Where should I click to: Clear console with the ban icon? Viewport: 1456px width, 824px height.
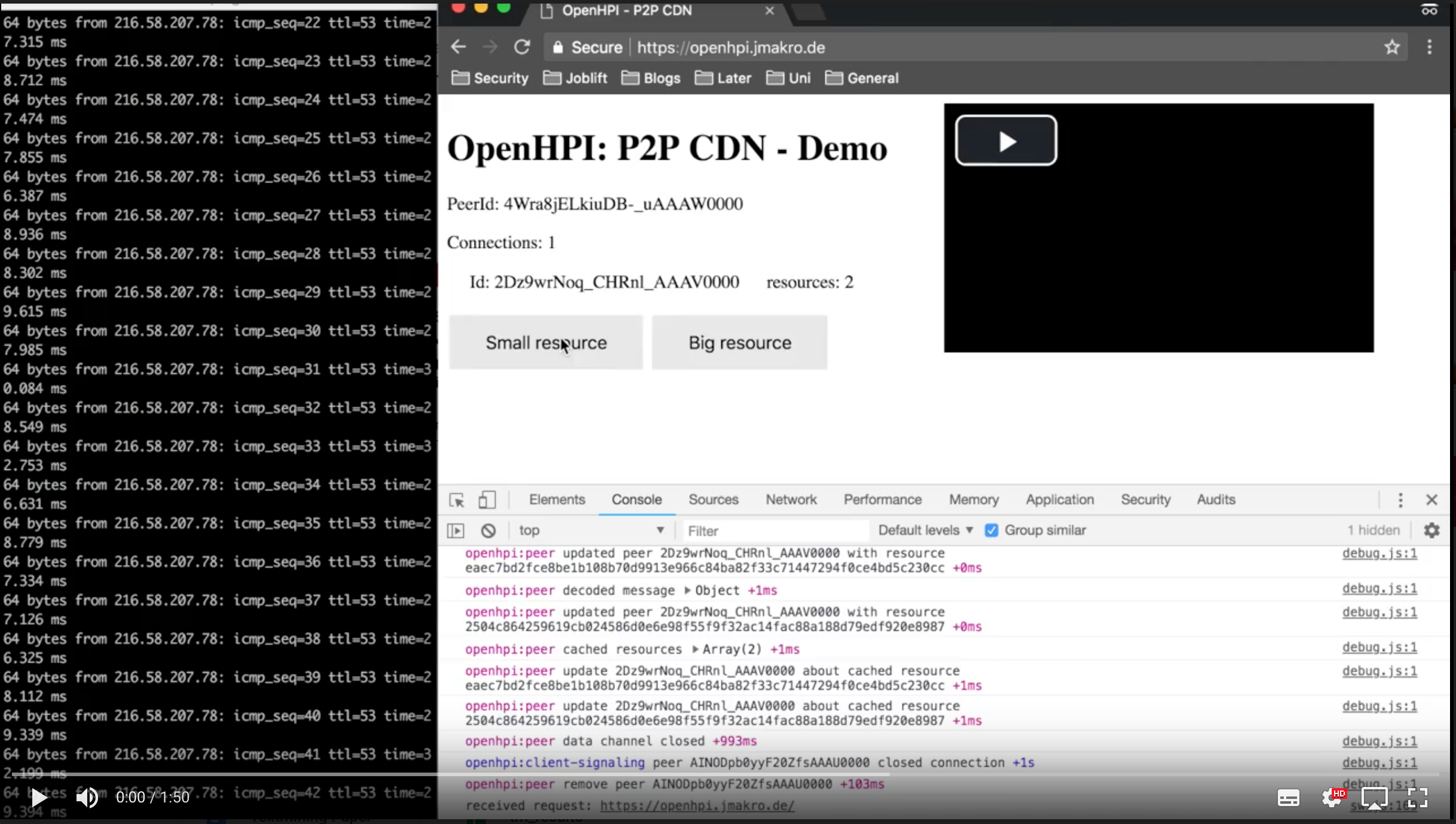tap(488, 530)
